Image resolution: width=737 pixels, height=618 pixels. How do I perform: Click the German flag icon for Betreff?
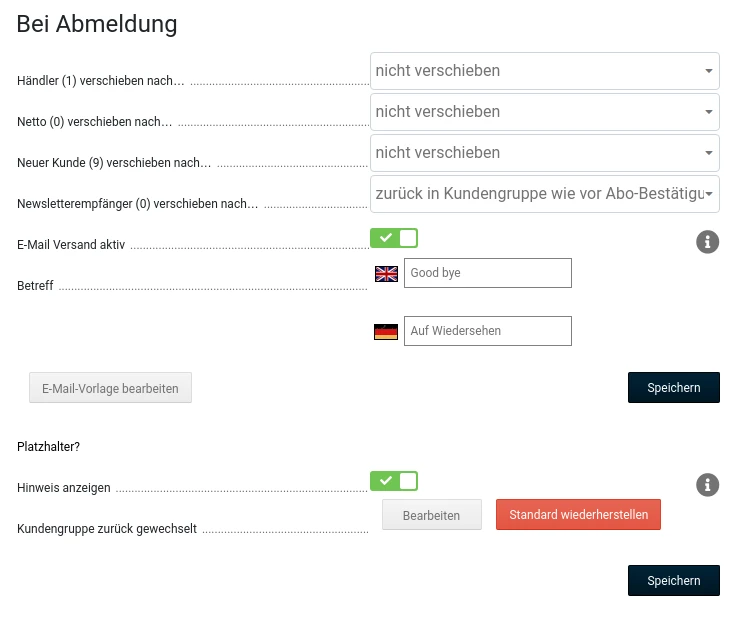tap(386, 332)
